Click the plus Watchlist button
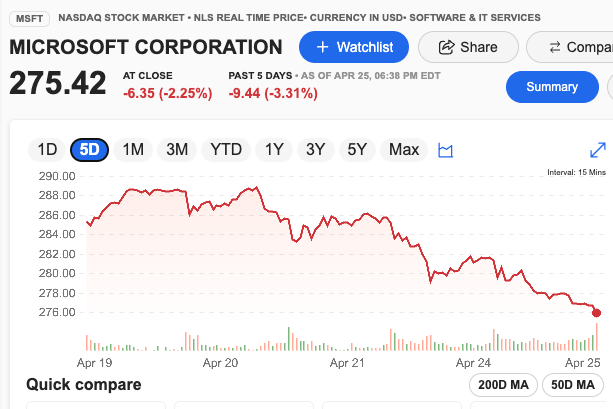The image size is (613, 409). pyautogui.click(x=353, y=47)
